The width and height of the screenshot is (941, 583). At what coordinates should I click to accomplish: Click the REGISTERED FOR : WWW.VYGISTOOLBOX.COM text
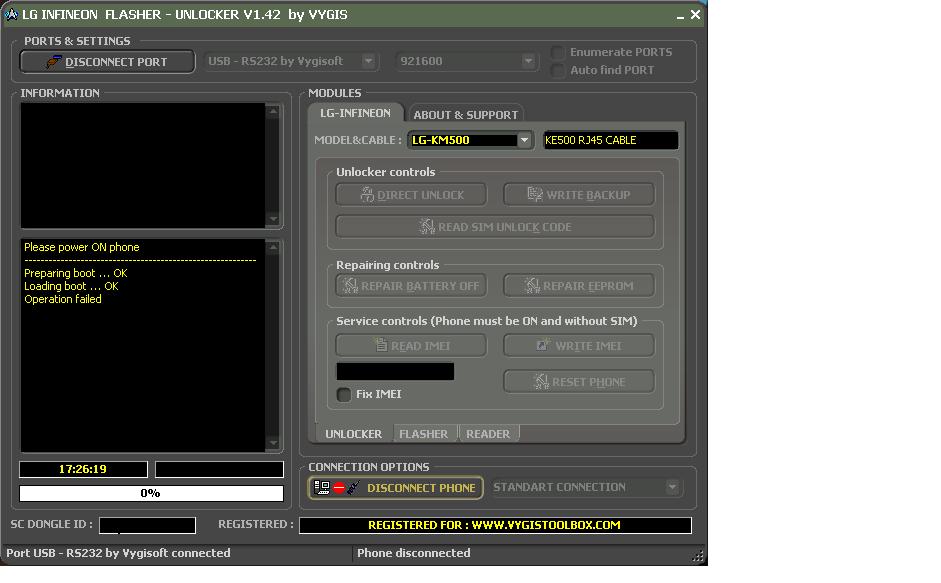tap(495, 525)
